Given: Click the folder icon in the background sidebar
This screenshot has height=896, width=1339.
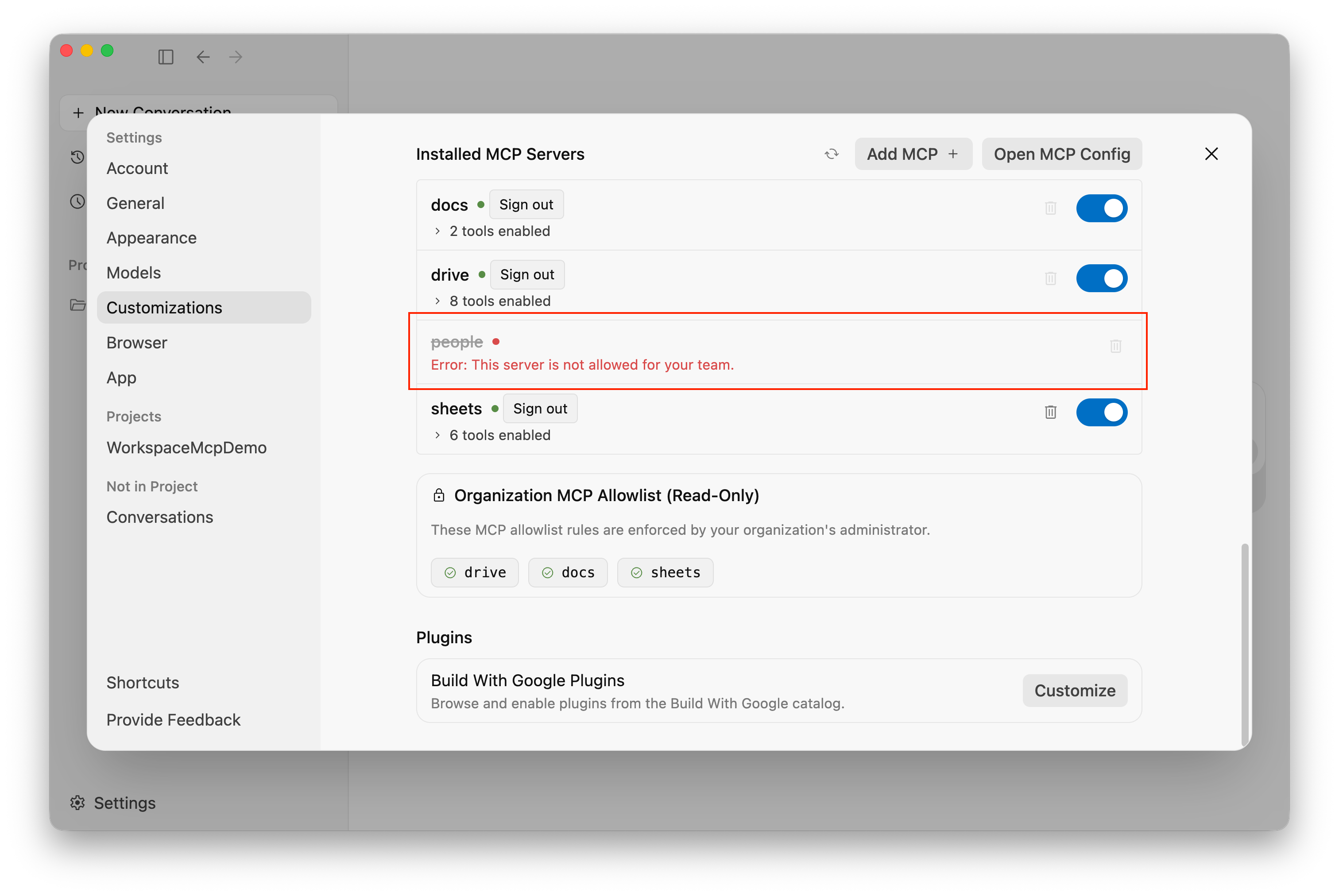Looking at the screenshot, I should click(x=78, y=305).
